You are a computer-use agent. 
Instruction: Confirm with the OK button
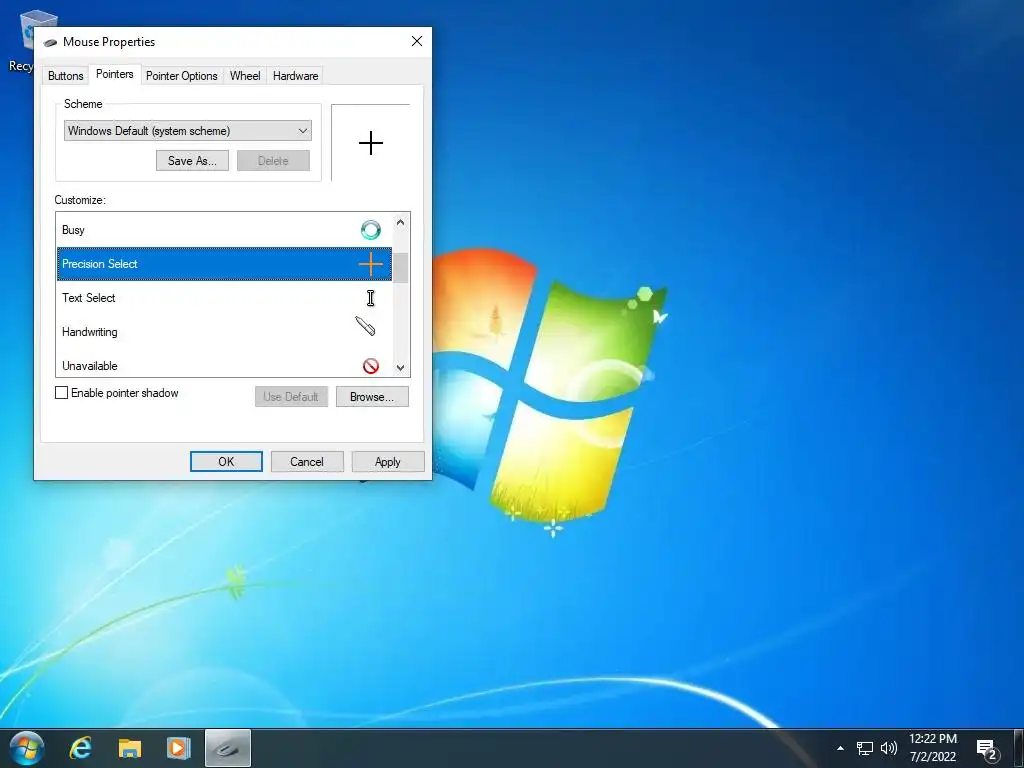pyautogui.click(x=226, y=462)
